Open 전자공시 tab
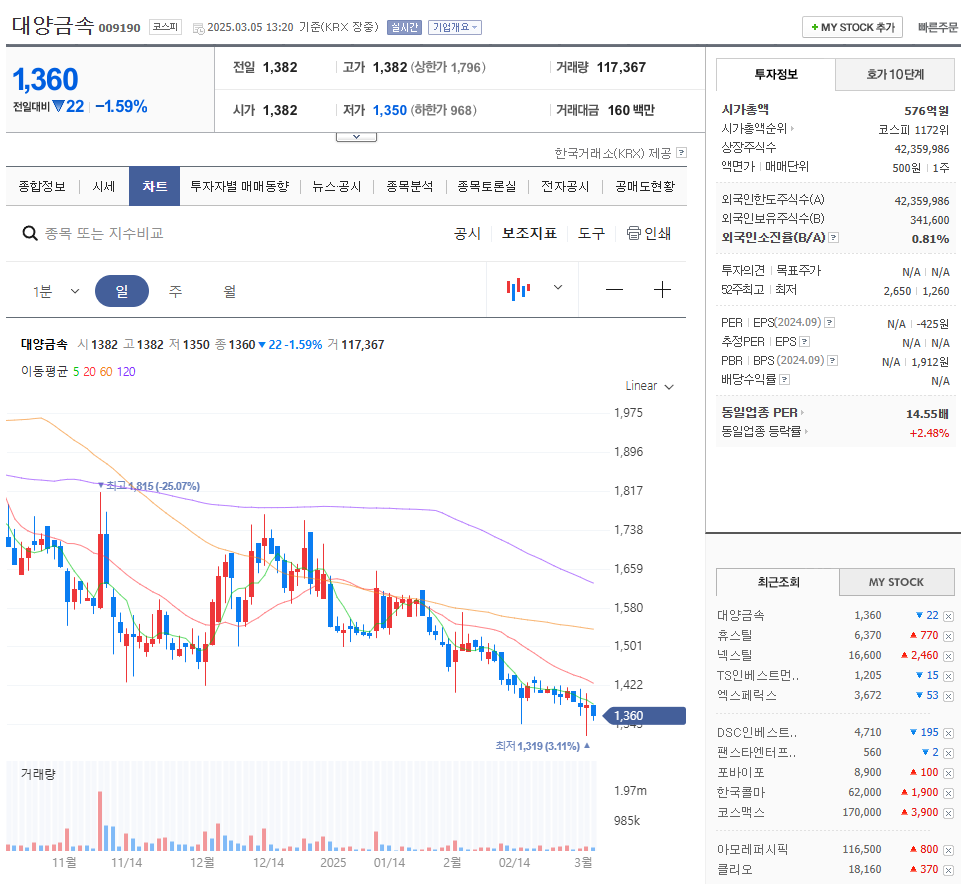This screenshot has height=884, width=961. (x=564, y=186)
